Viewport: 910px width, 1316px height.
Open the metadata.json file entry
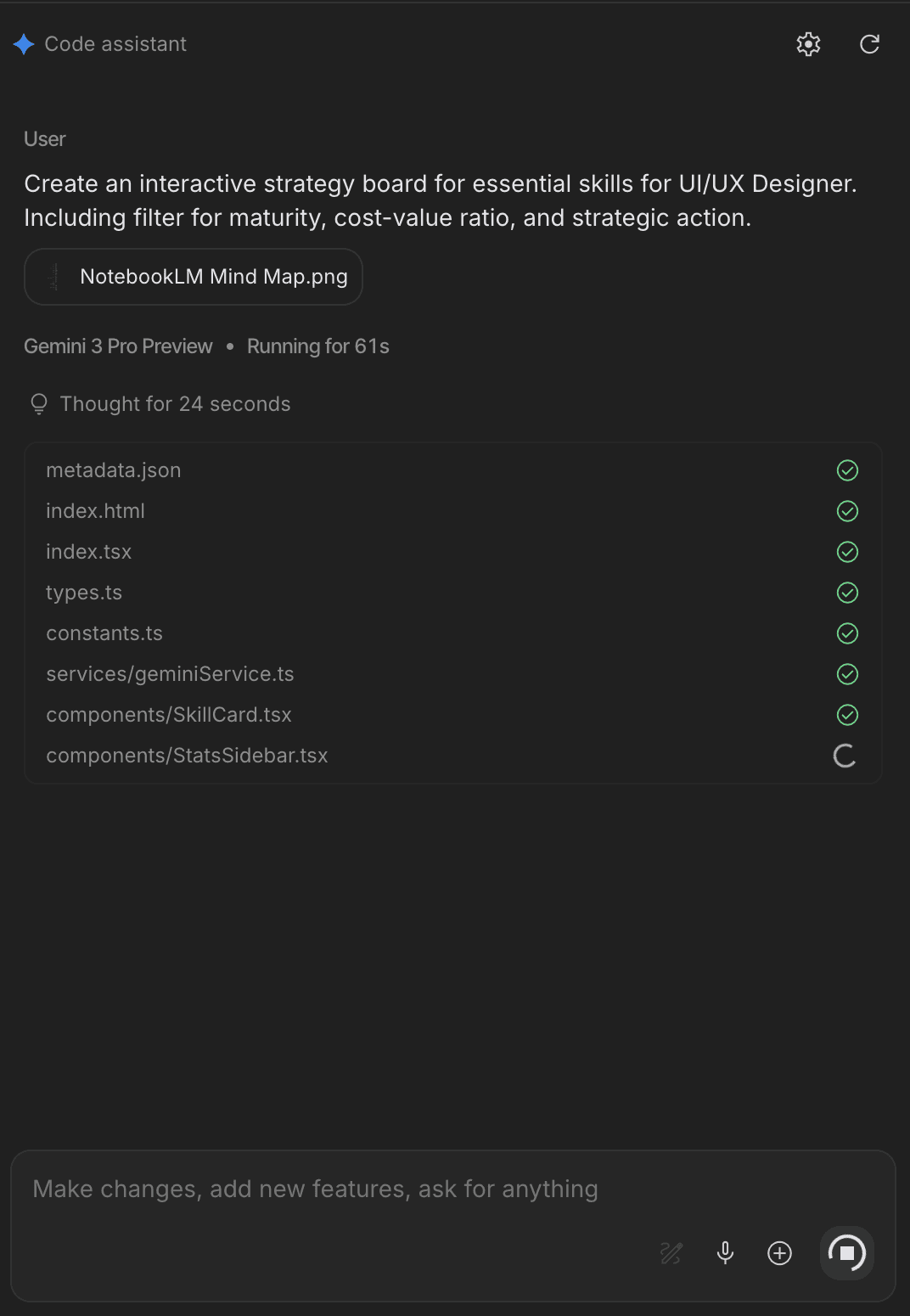(114, 470)
